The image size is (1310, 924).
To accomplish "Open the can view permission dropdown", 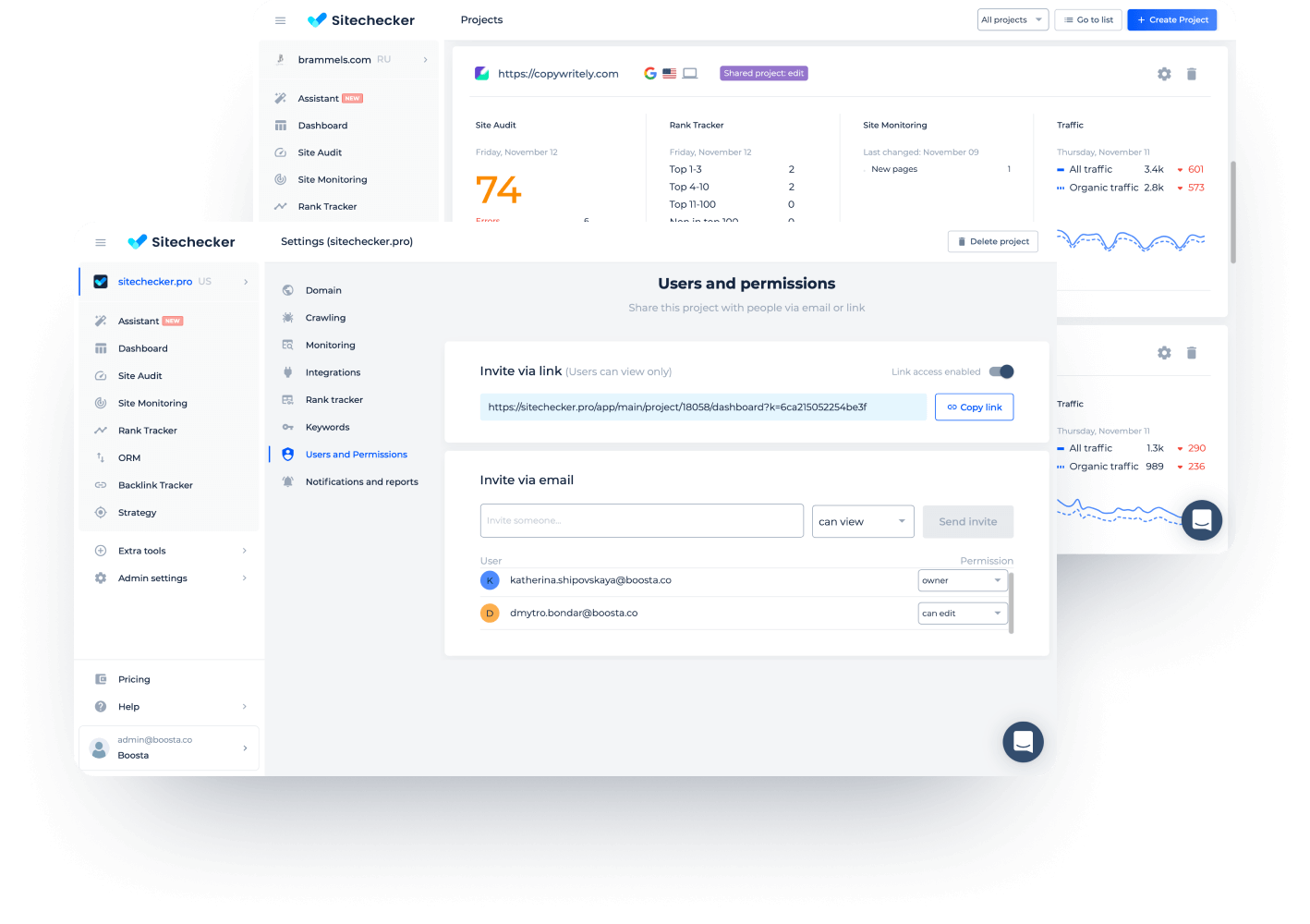I will point(863,522).
